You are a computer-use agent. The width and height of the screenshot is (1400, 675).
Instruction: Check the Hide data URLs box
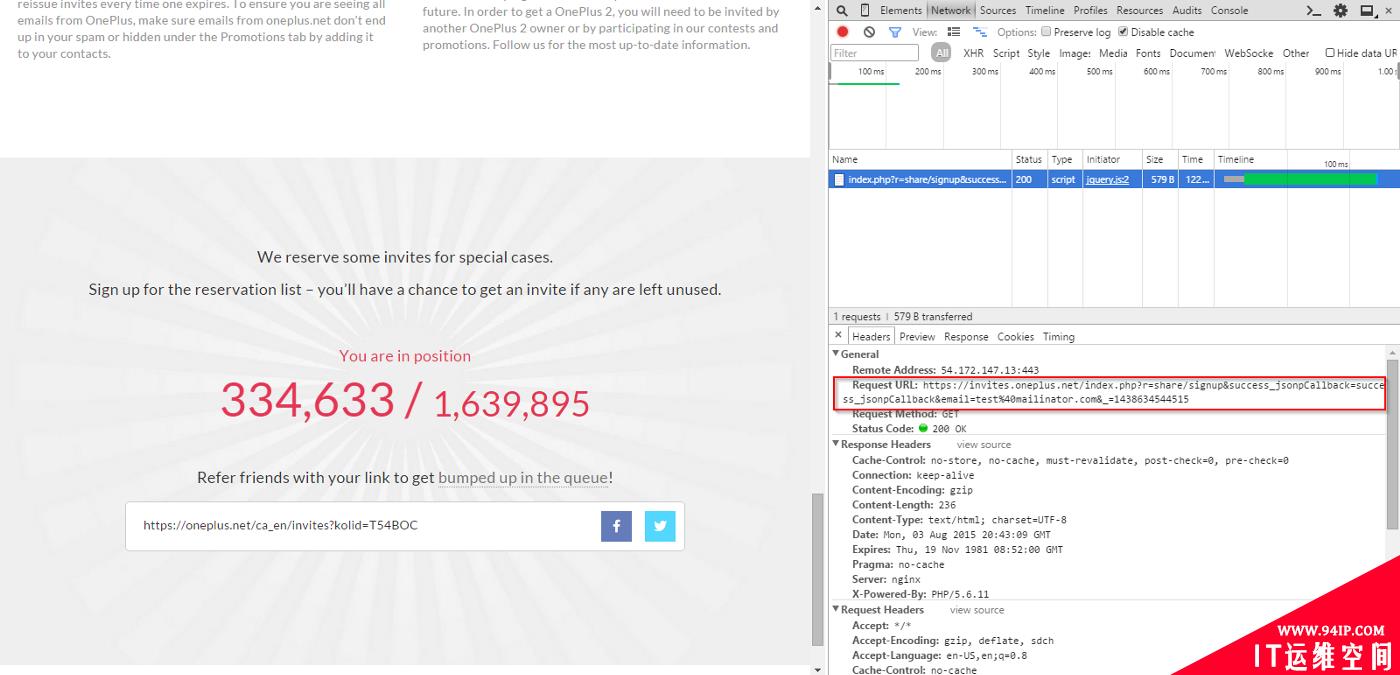pyautogui.click(x=1330, y=53)
